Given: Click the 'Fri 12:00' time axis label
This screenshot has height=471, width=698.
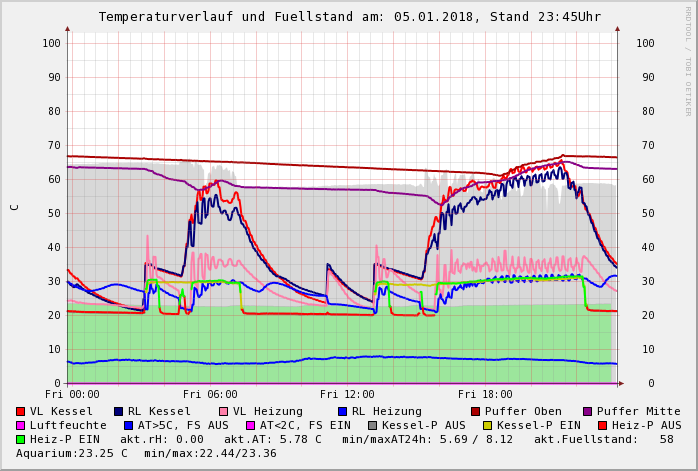Looking at the screenshot, I should (347, 394).
